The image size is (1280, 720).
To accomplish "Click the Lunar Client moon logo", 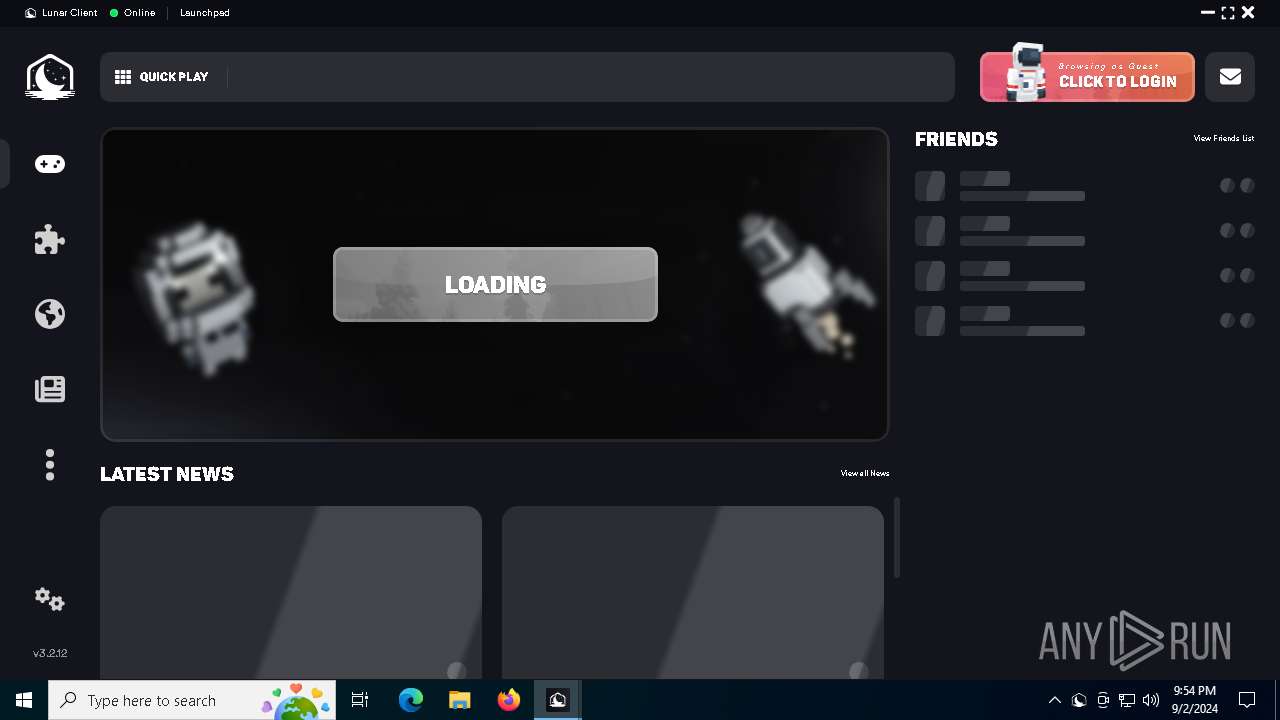I will pos(50,77).
